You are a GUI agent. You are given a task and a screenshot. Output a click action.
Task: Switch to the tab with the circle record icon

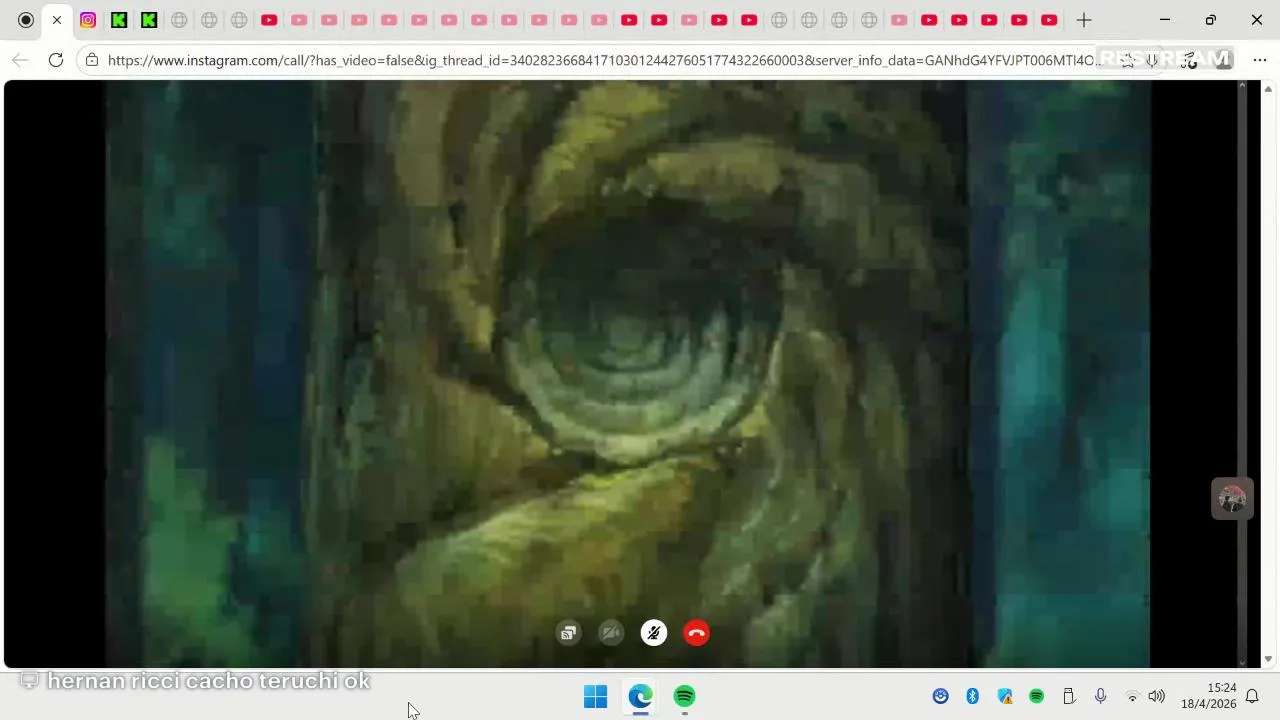click(x=26, y=20)
